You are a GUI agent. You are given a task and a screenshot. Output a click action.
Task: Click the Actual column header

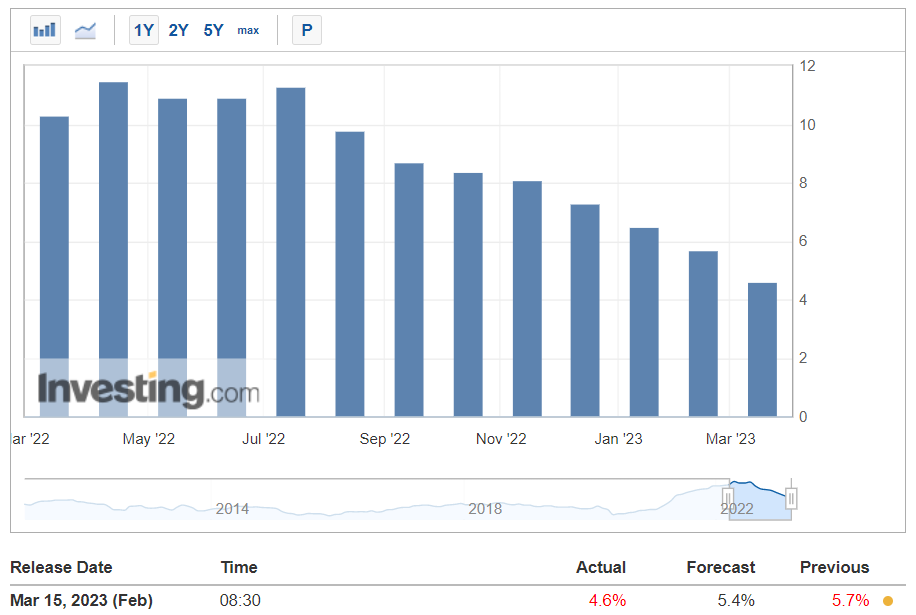(x=601, y=567)
